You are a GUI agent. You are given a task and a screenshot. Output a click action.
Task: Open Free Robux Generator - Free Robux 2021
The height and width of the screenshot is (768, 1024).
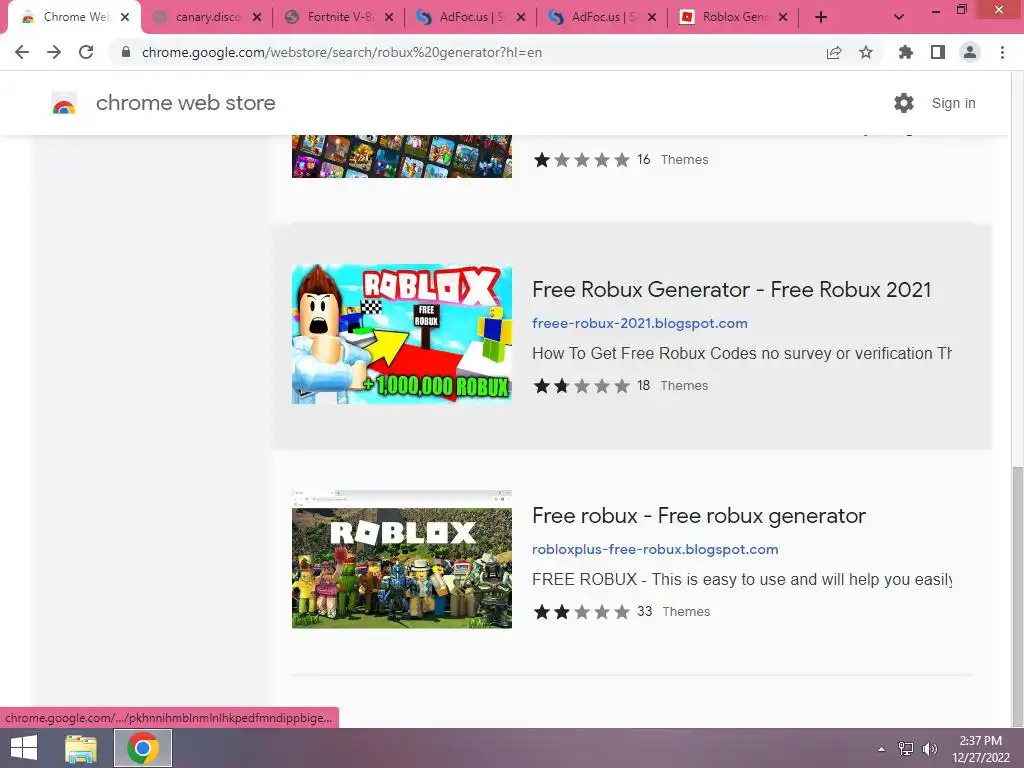tap(731, 290)
